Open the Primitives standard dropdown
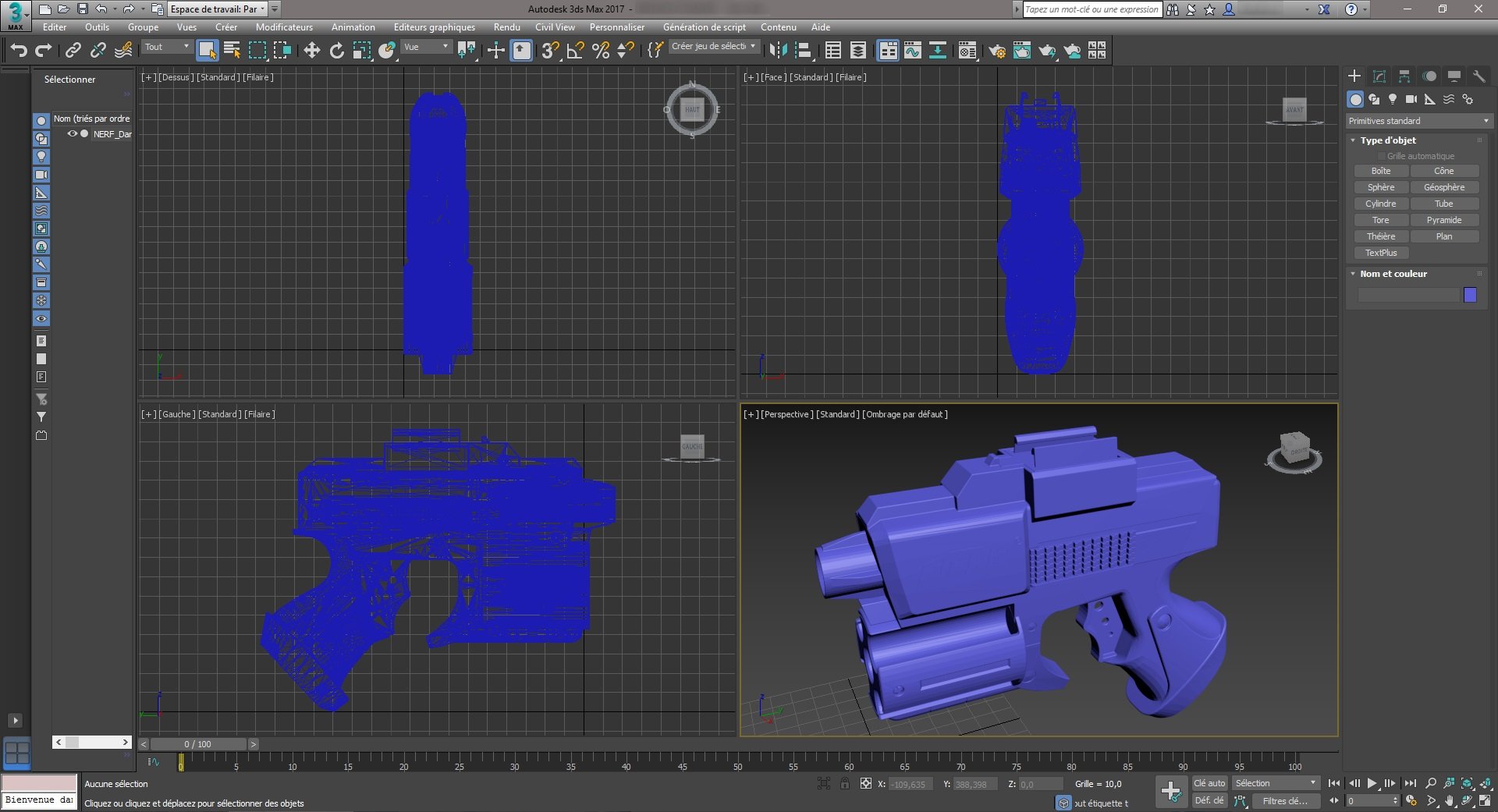The height and width of the screenshot is (812, 1498). 1418,121
